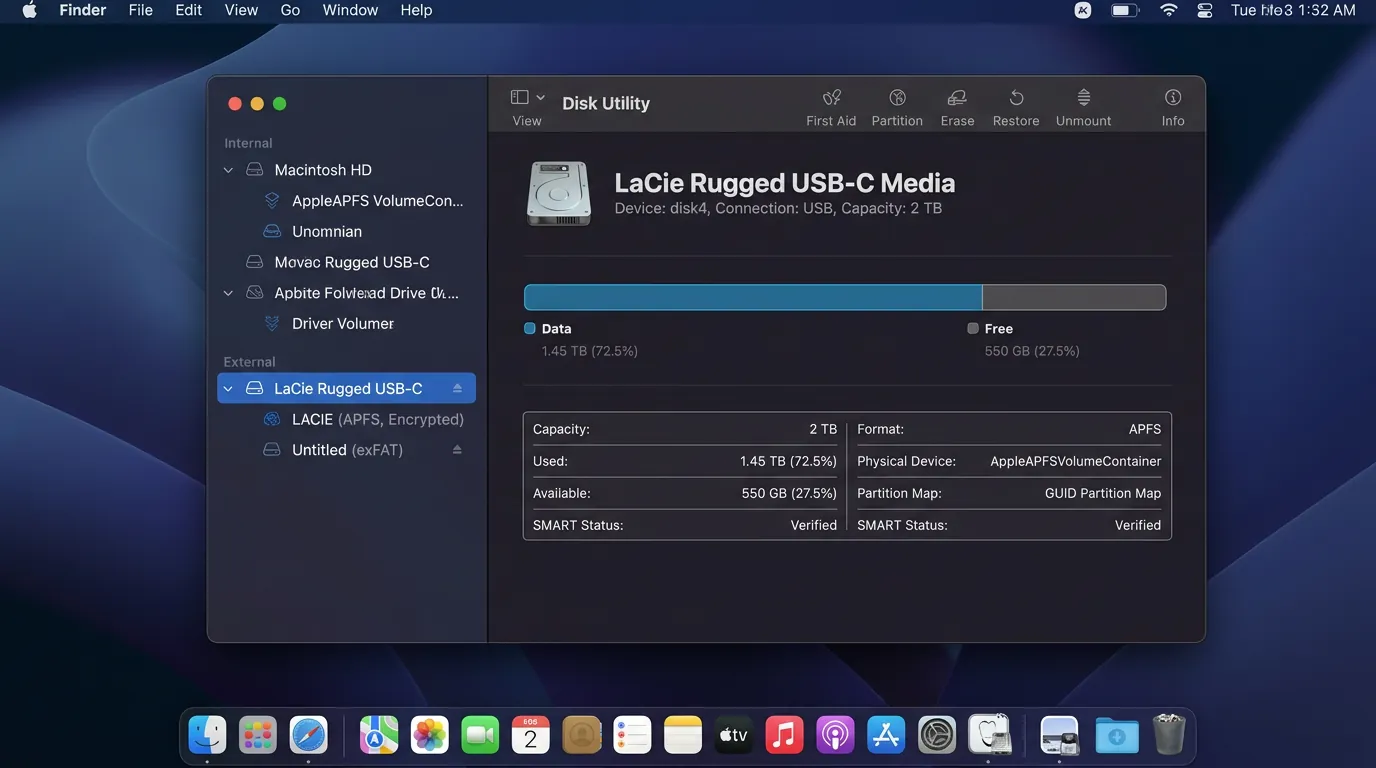The image size is (1376, 768).
Task: Open the Go menu
Action: click(x=290, y=10)
